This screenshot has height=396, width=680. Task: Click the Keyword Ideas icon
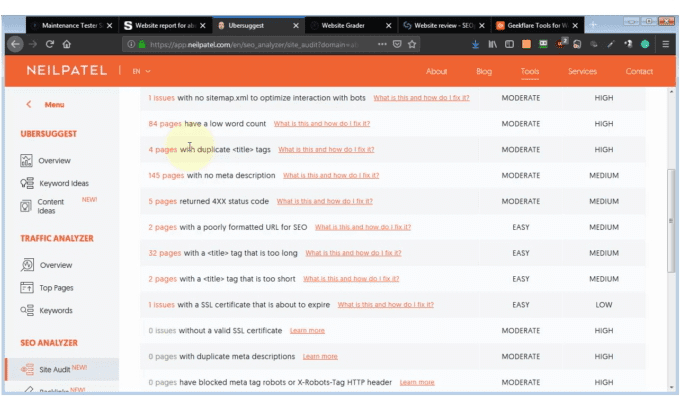pyautogui.click(x=27, y=183)
